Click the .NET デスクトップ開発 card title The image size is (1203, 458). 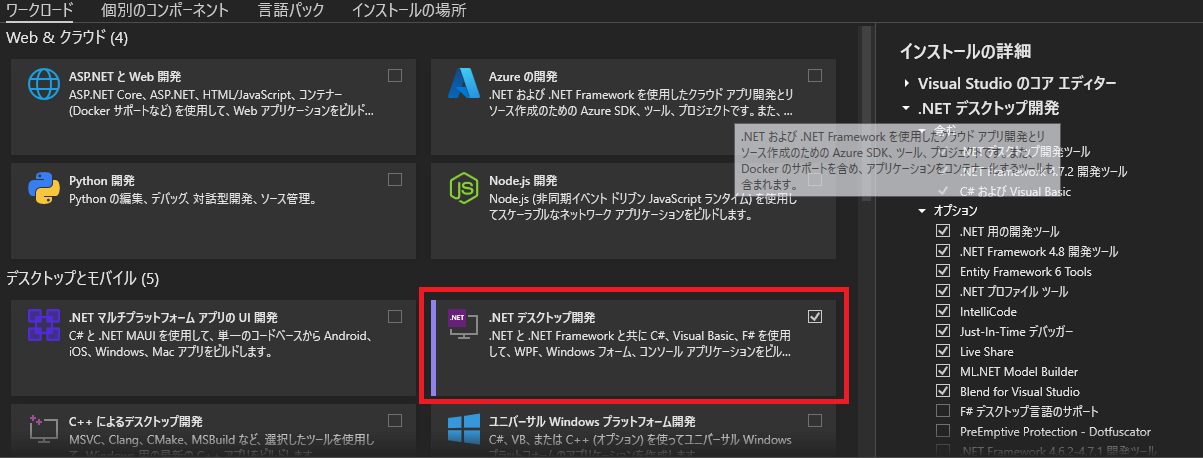pos(542,317)
